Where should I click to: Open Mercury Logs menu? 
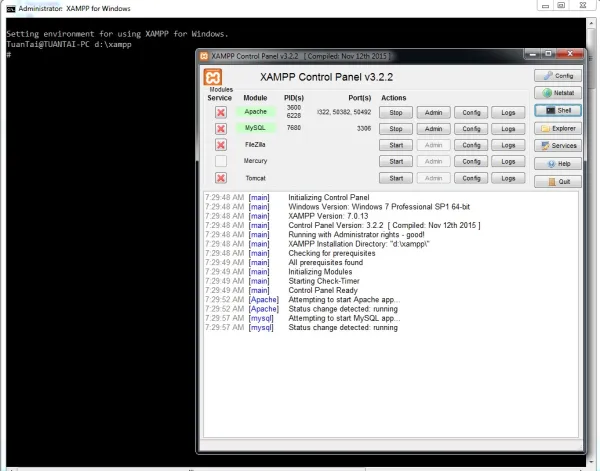click(x=508, y=161)
